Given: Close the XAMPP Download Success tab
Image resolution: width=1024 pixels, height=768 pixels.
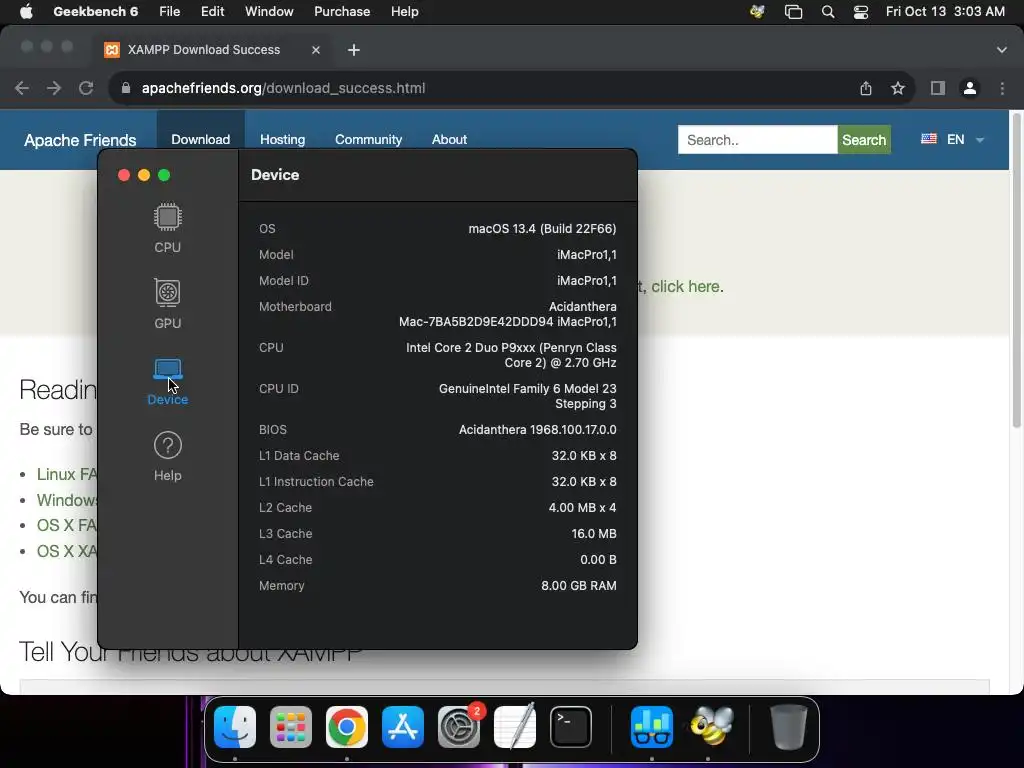Looking at the screenshot, I should (315, 50).
